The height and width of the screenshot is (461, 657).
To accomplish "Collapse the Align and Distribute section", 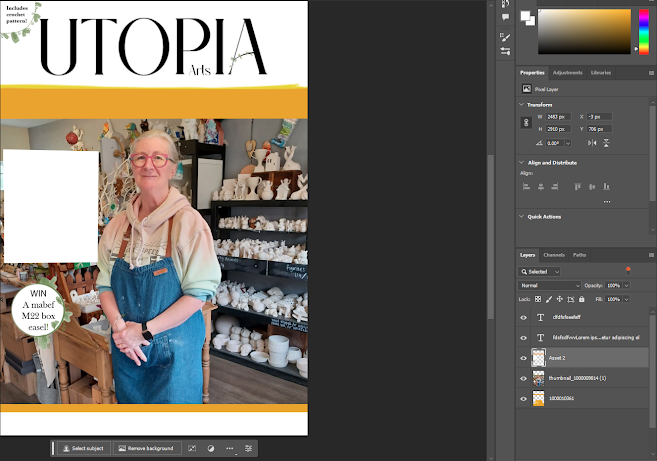I will (522, 162).
